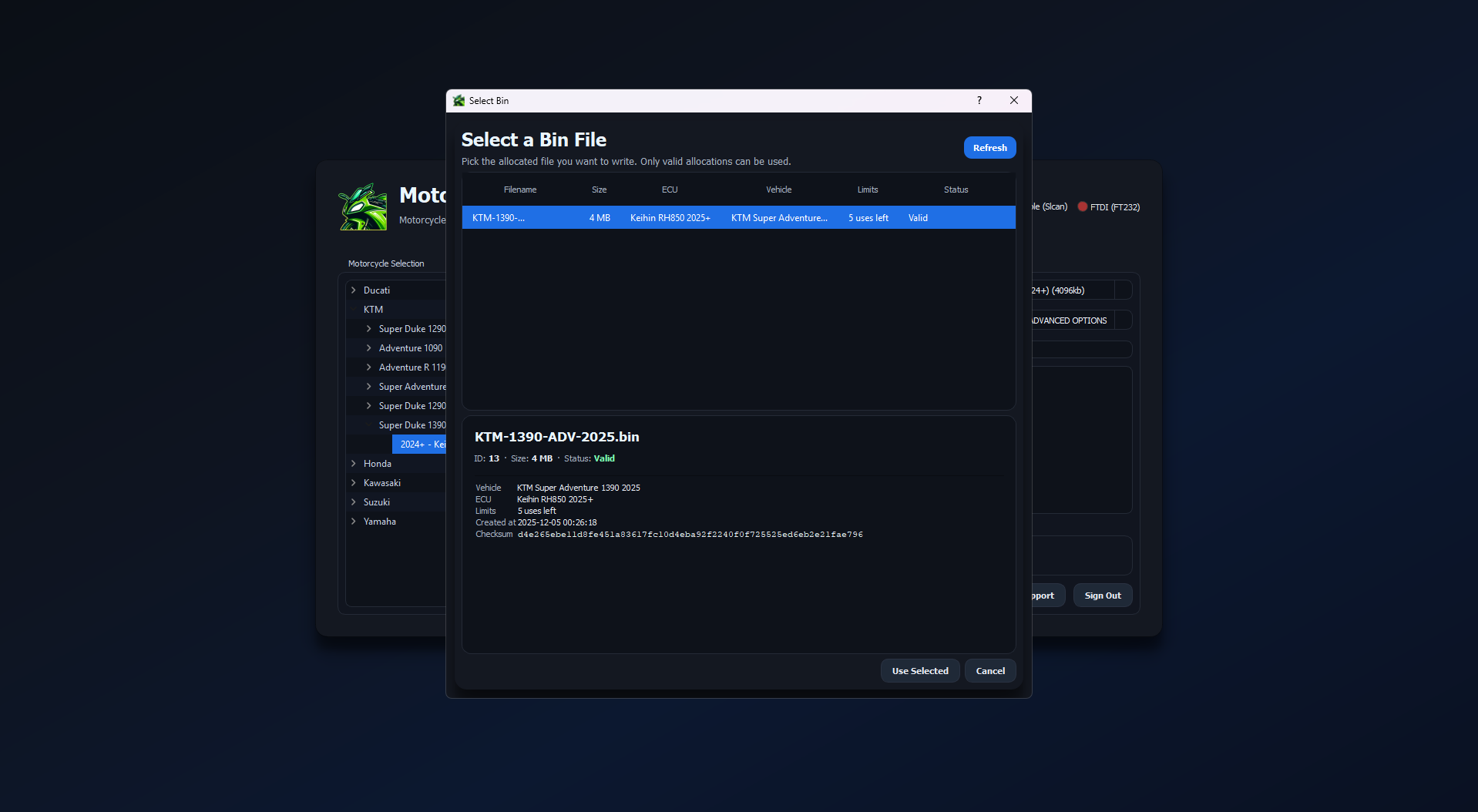This screenshot has width=1478, height=812.
Task: Sort the table by Status column header
Action: tap(956, 190)
